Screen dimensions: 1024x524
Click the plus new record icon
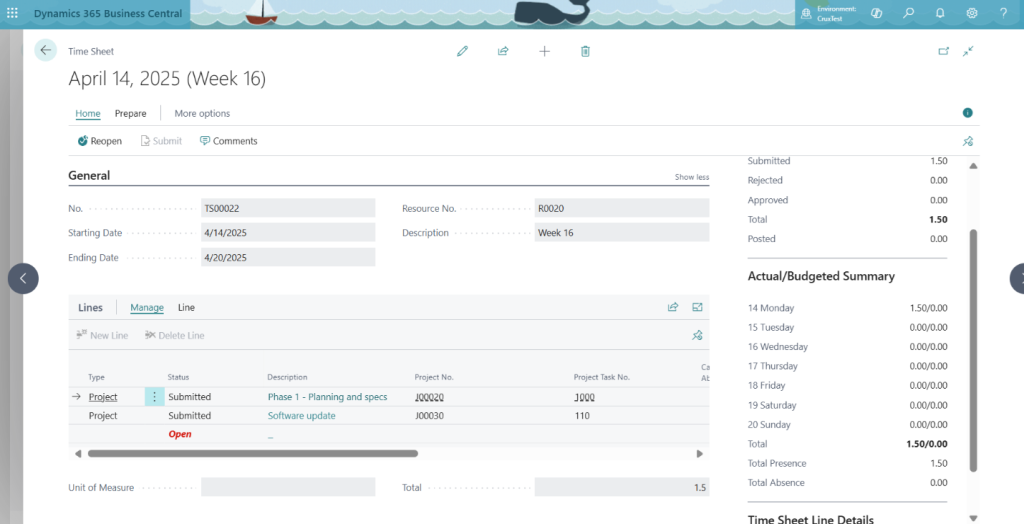click(544, 51)
